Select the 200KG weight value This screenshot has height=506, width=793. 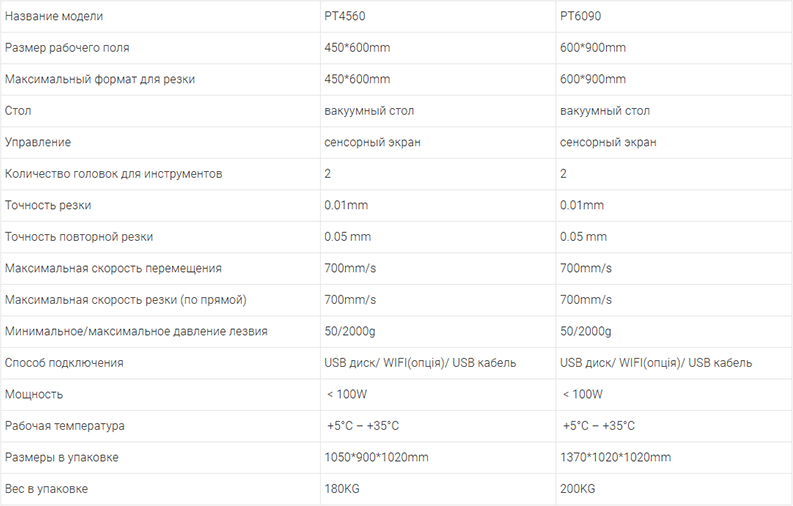[x=578, y=489]
